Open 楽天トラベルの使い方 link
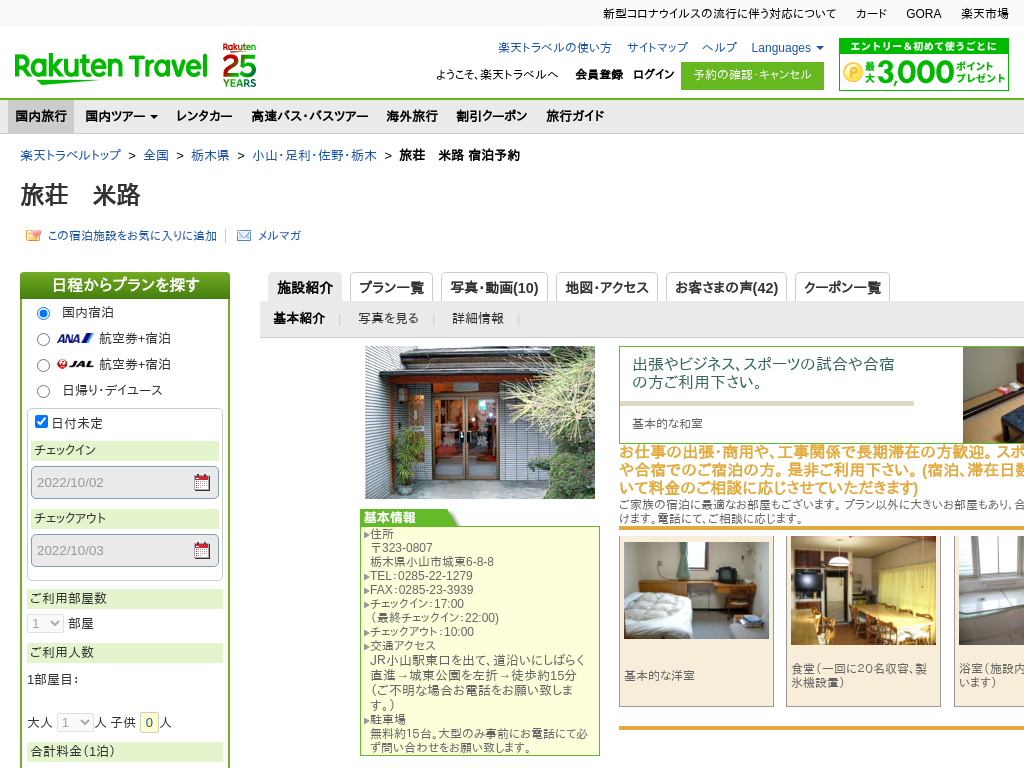The height and width of the screenshot is (768, 1024). click(554, 48)
